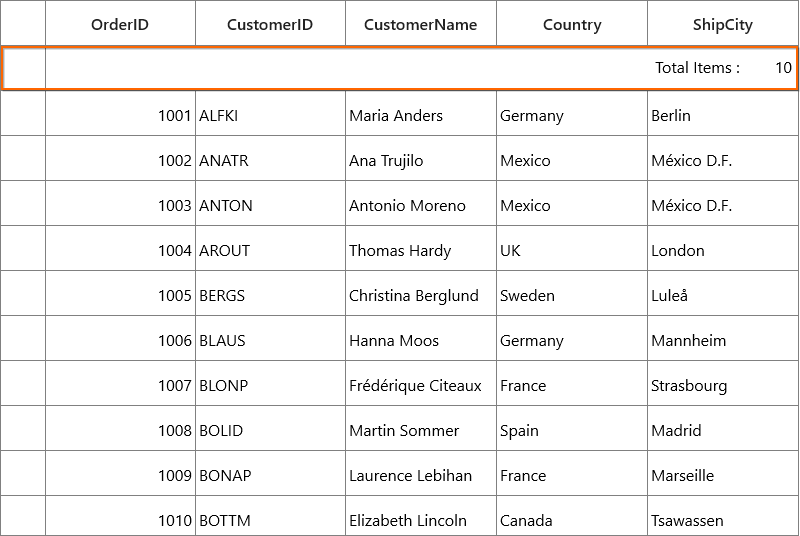Select the Christina Berglund cell
Screen dimensions: 800x536
coord(421,293)
